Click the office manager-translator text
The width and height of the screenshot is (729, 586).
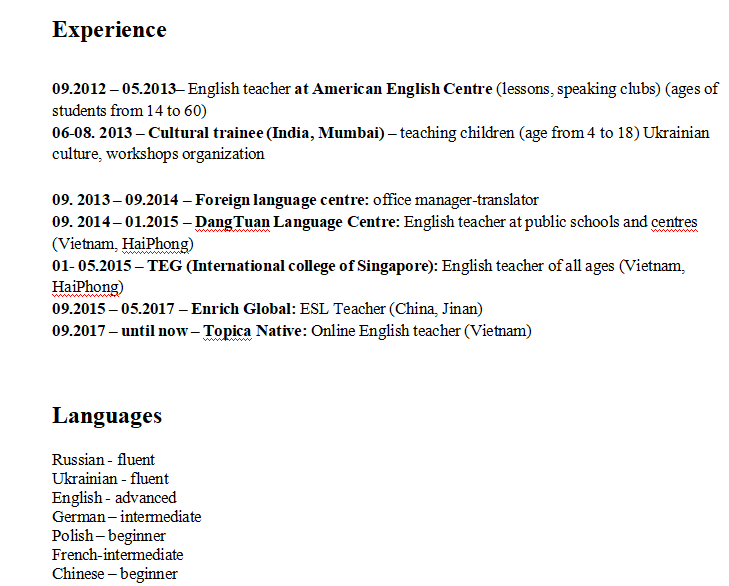pyautogui.click(x=455, y=200)
